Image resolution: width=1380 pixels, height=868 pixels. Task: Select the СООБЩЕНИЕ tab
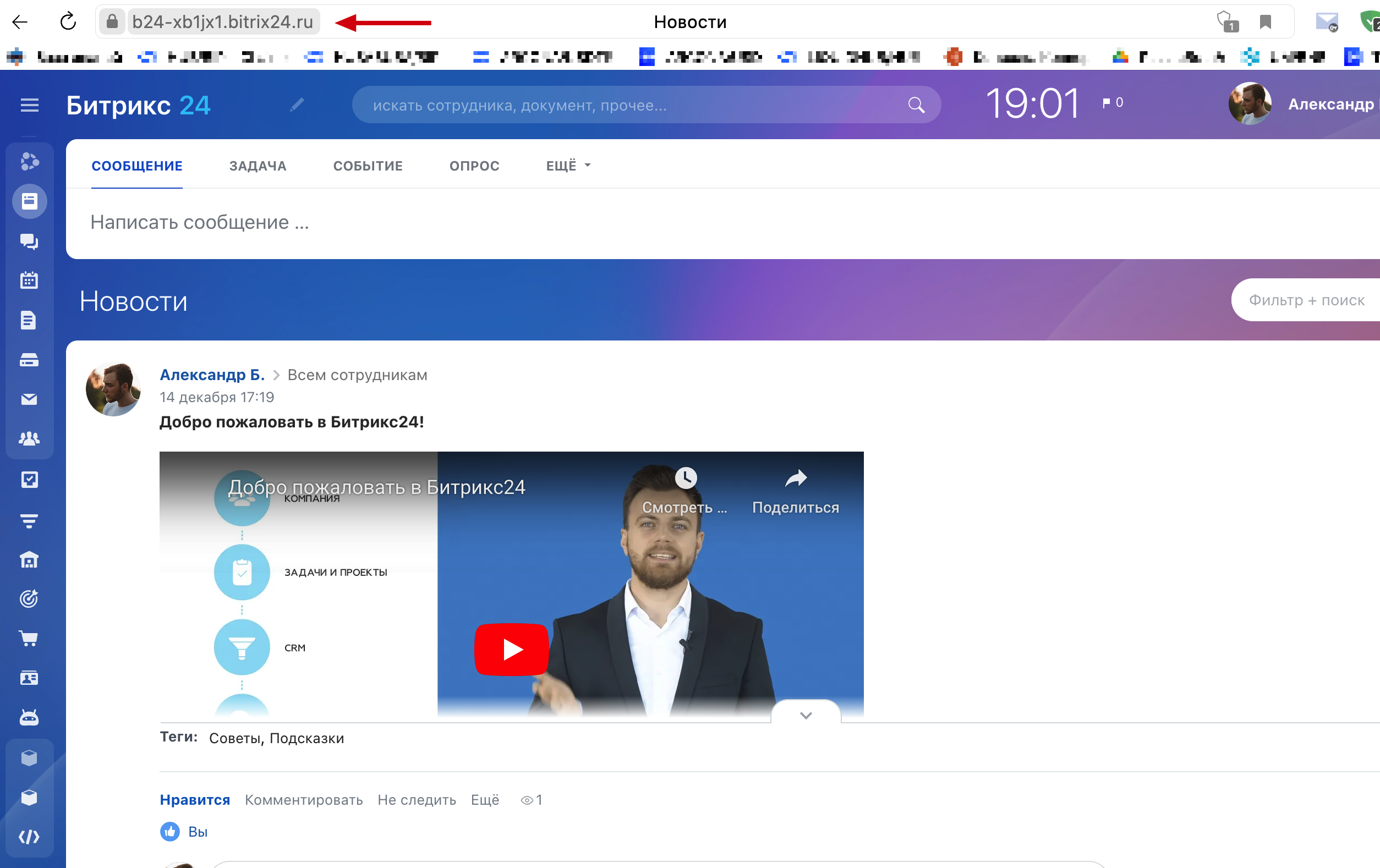137,166
